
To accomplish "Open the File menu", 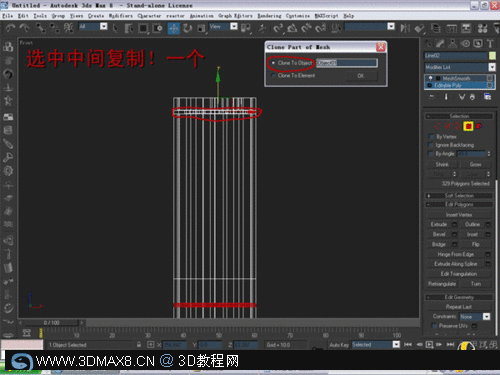I will click(x=7, y=16).
